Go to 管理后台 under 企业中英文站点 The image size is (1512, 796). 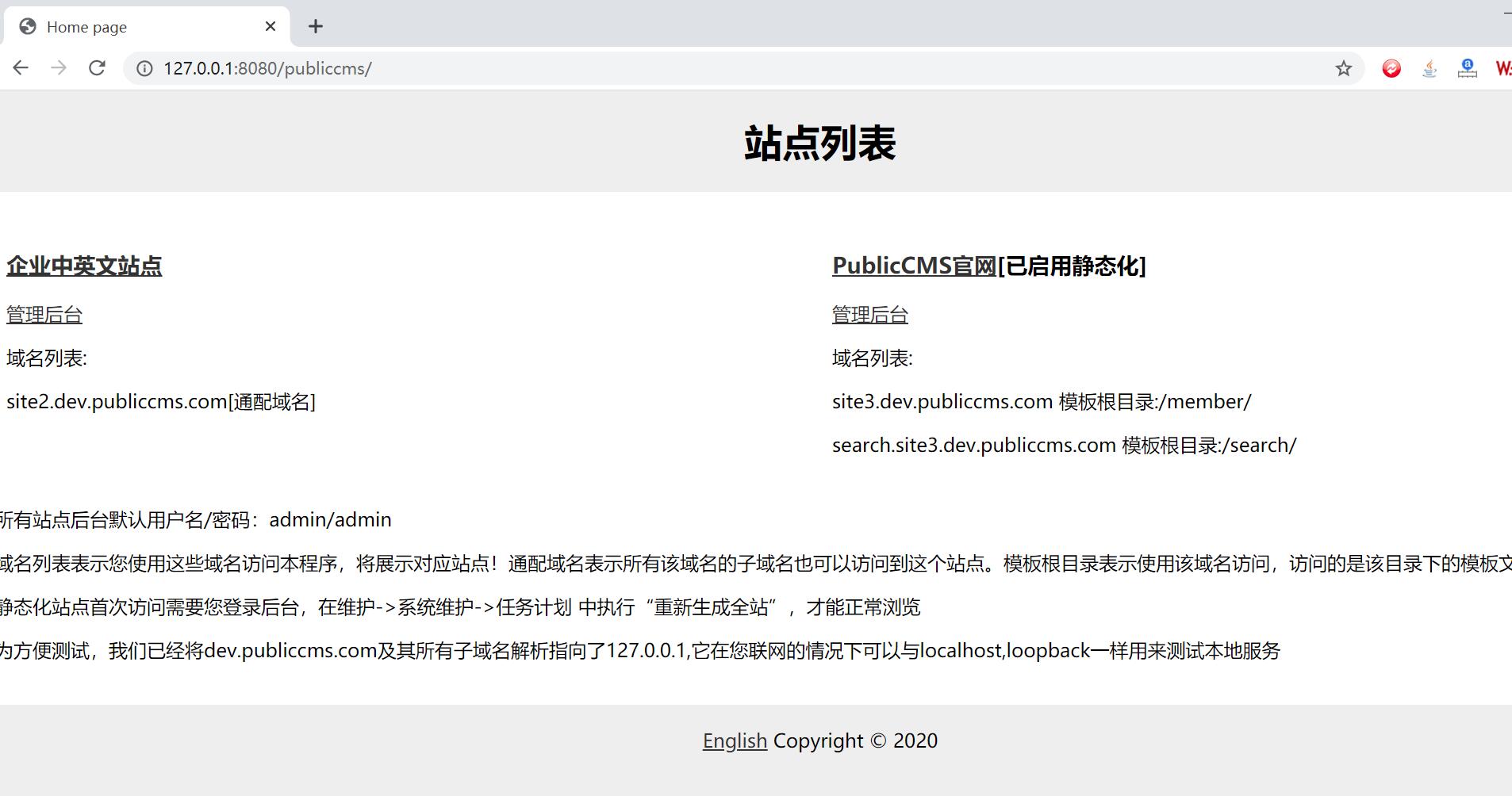(x=44, y=315)
